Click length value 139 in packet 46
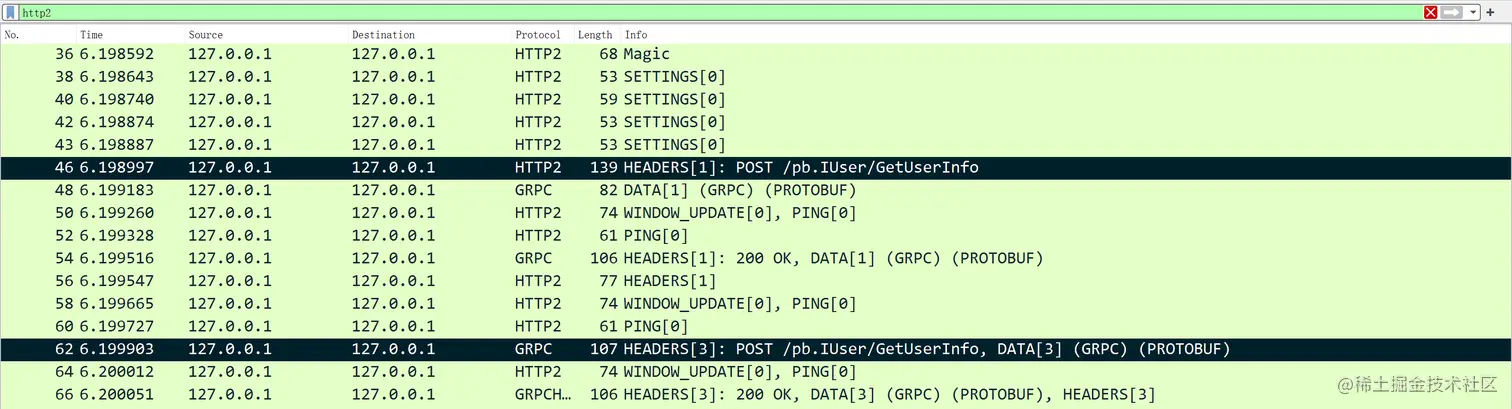The image size is (1512, 409). 604,168
